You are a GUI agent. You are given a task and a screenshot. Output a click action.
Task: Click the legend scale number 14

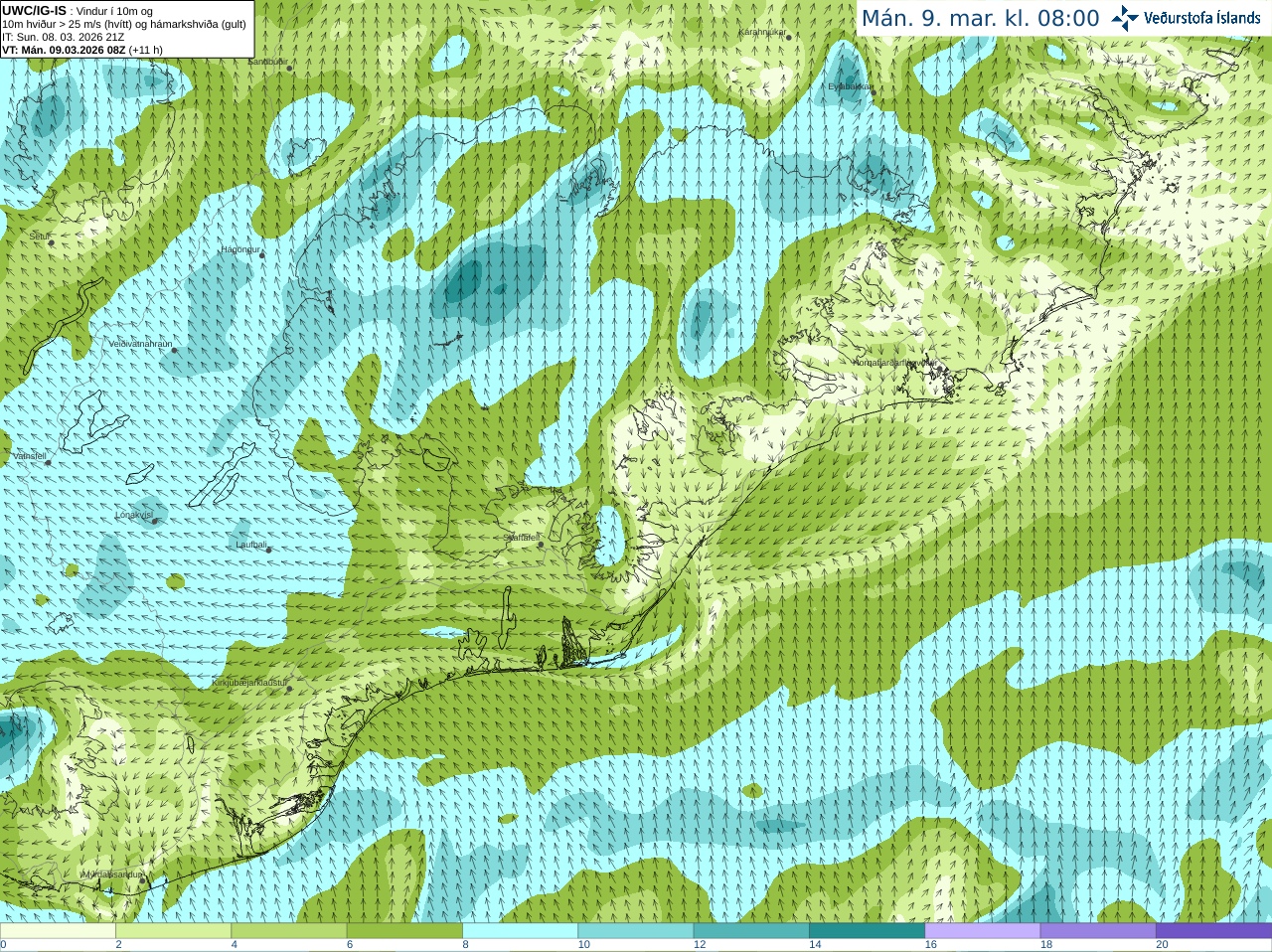pyautogui.click(x=815, y=944)
